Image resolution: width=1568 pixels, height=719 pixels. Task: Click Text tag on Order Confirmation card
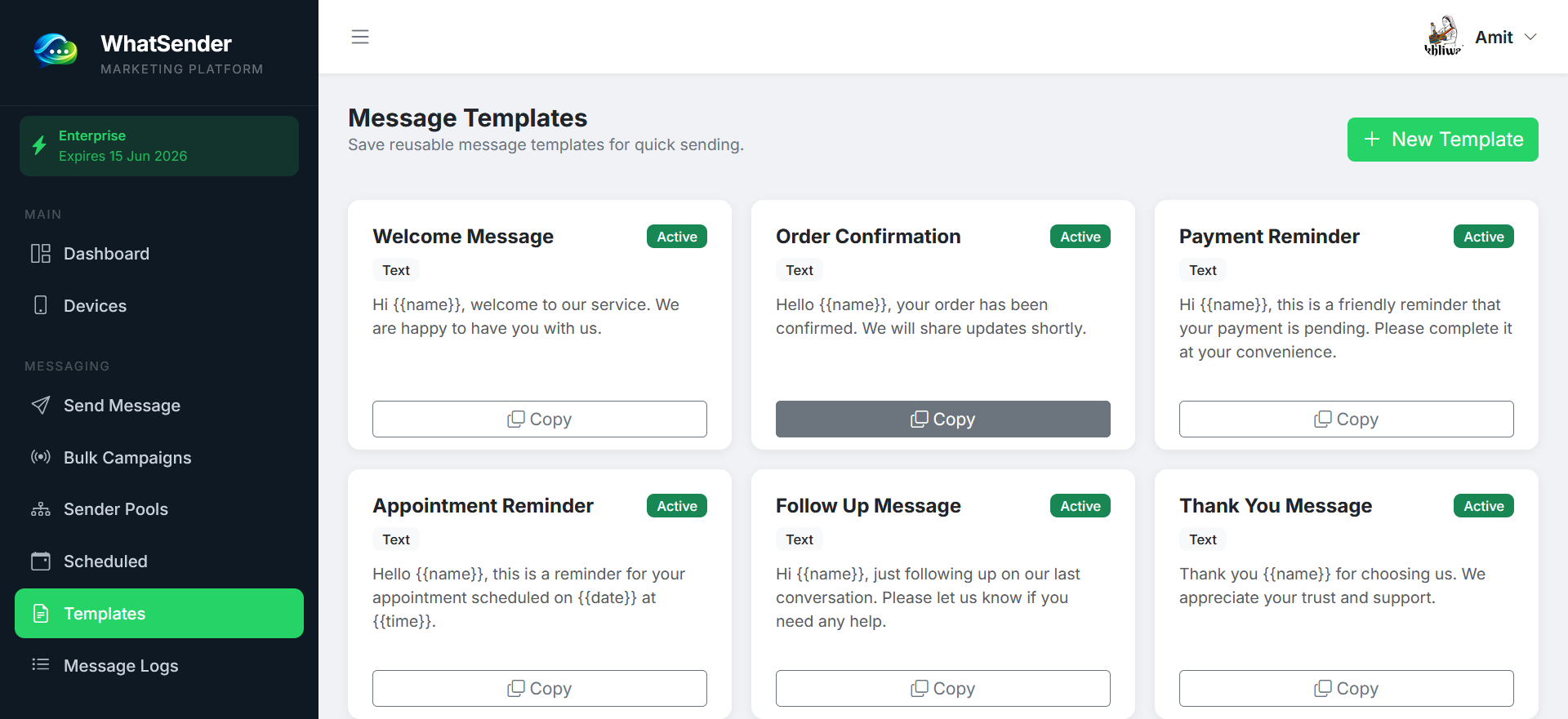pyautogui.click(x=800, y=270)
